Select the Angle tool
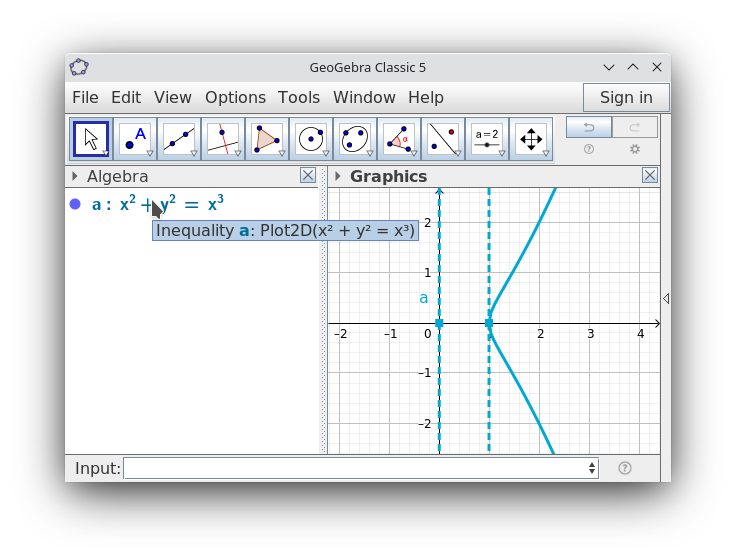Image resolution: width=736 pixels, height=559 pixels. click(399, 139)
